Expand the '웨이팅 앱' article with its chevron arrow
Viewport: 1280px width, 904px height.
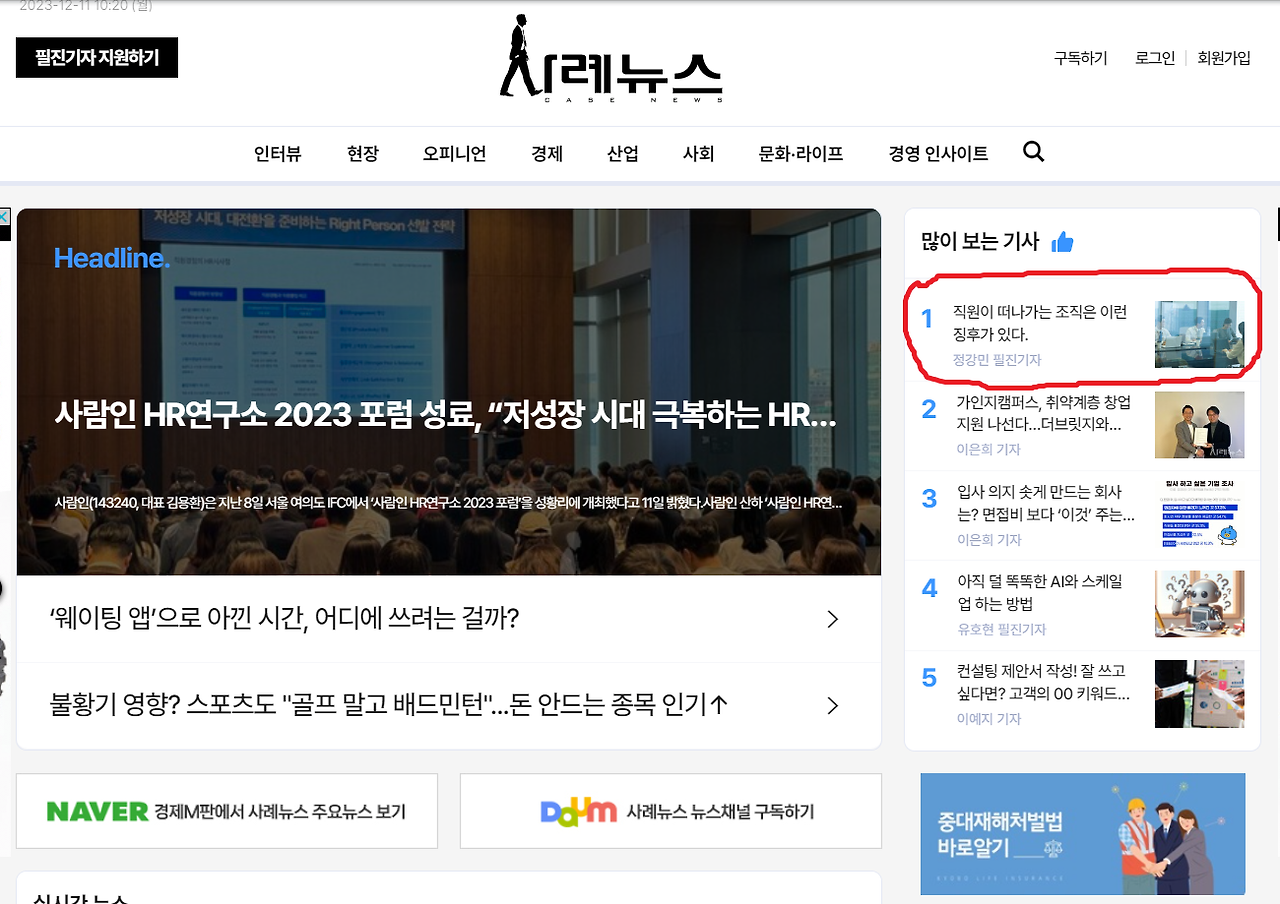coord(831,619)
